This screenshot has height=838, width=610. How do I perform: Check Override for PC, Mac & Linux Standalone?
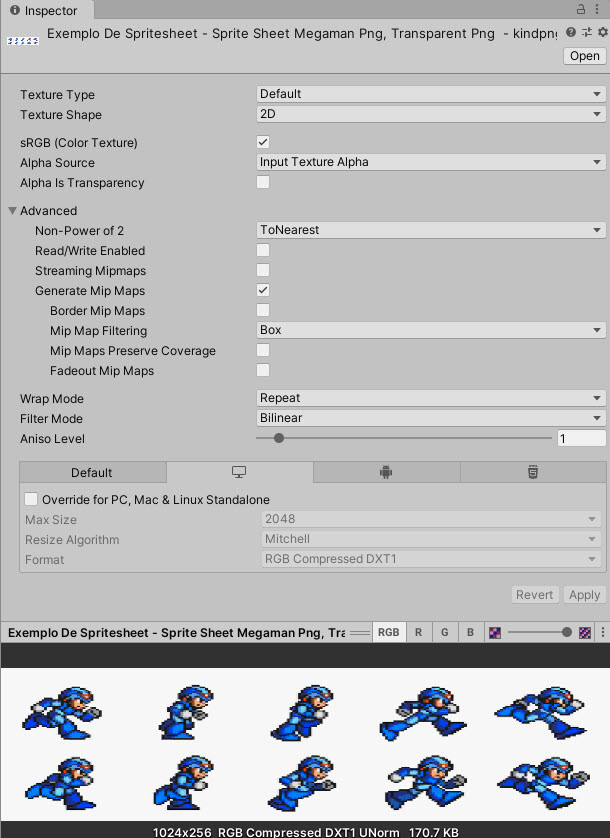pyautogui.click(x=31, y=499)
